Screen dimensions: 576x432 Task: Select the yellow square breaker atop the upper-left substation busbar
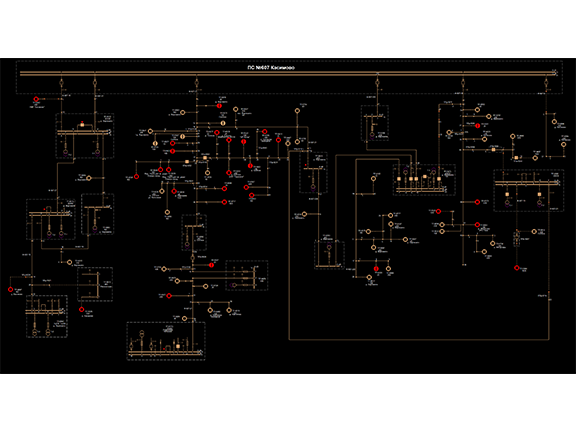coord(82,125)
